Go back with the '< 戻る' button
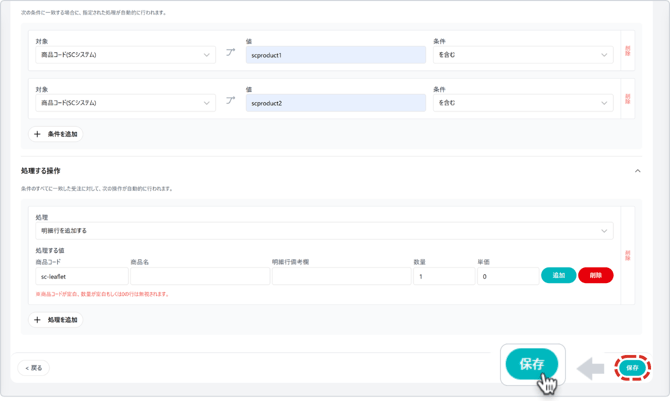This screenshot has height=401, width=670. coord(34,368)
